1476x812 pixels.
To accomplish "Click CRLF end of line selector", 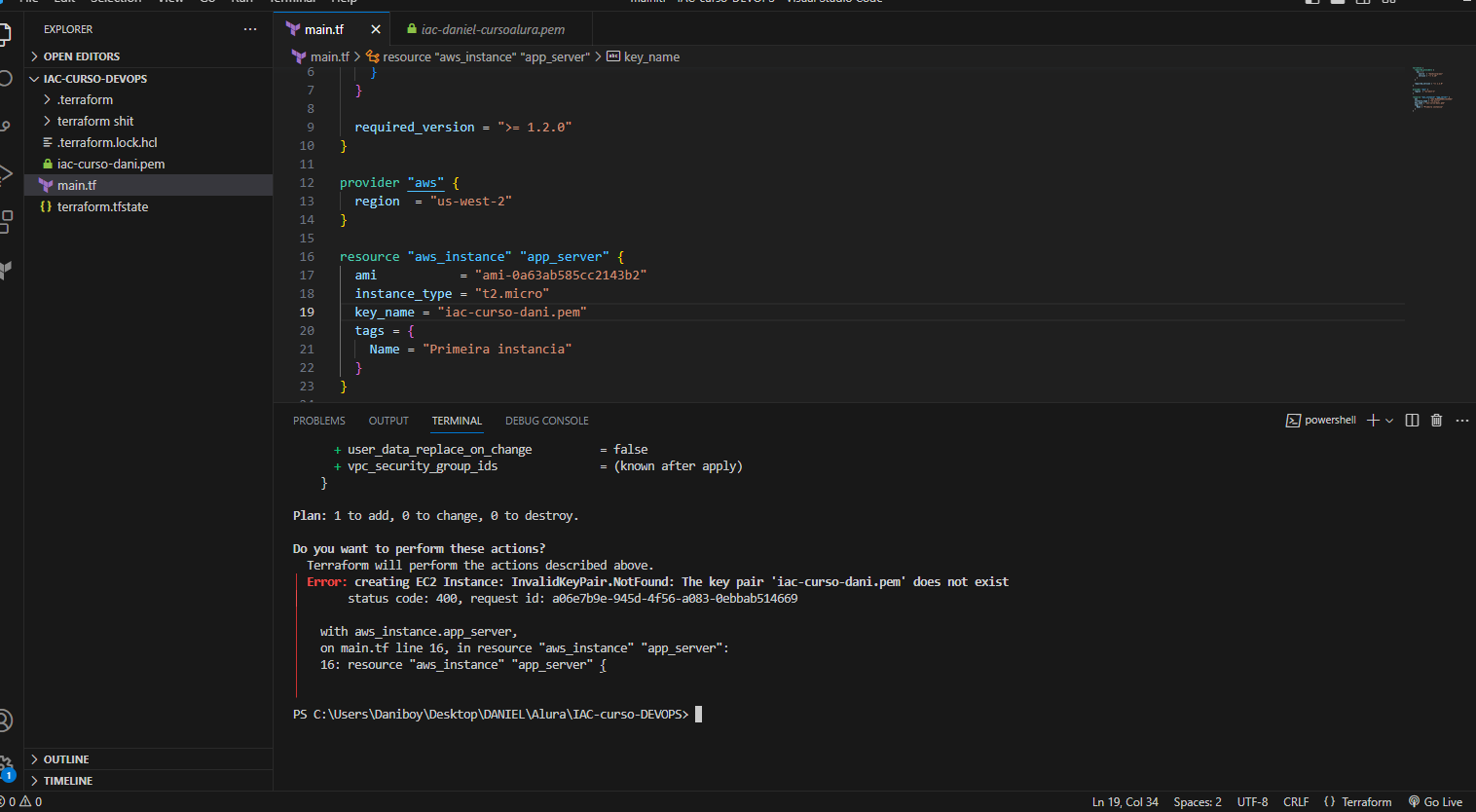I will [x=1296, y=802].
